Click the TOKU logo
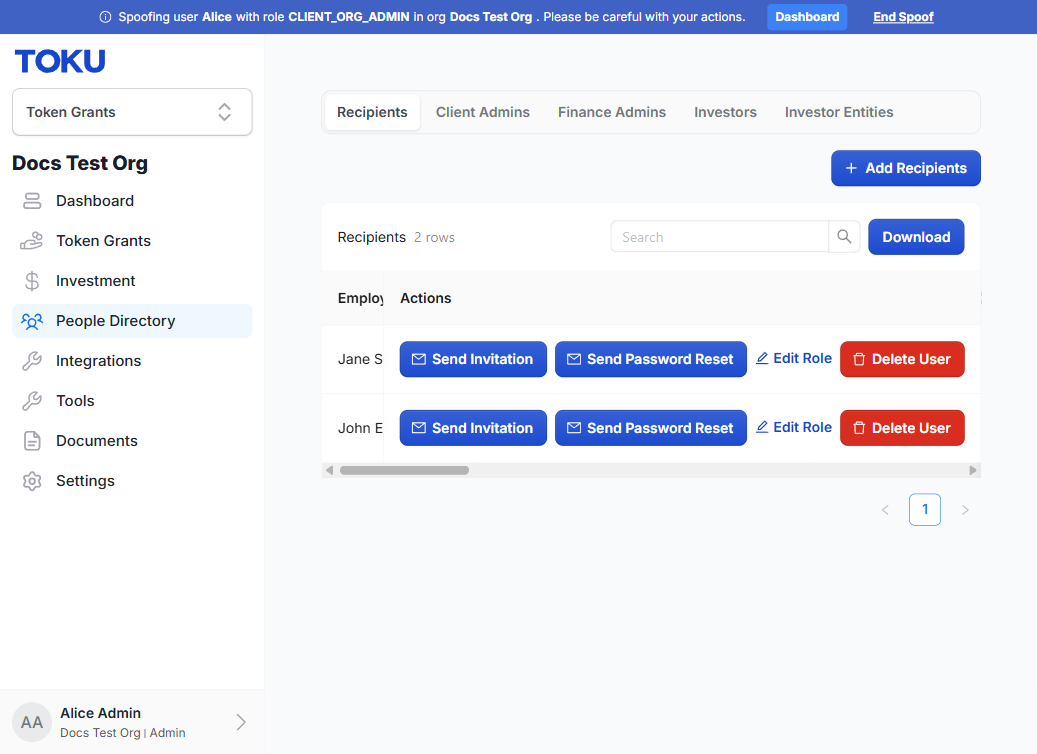 (x=60, y=62)
